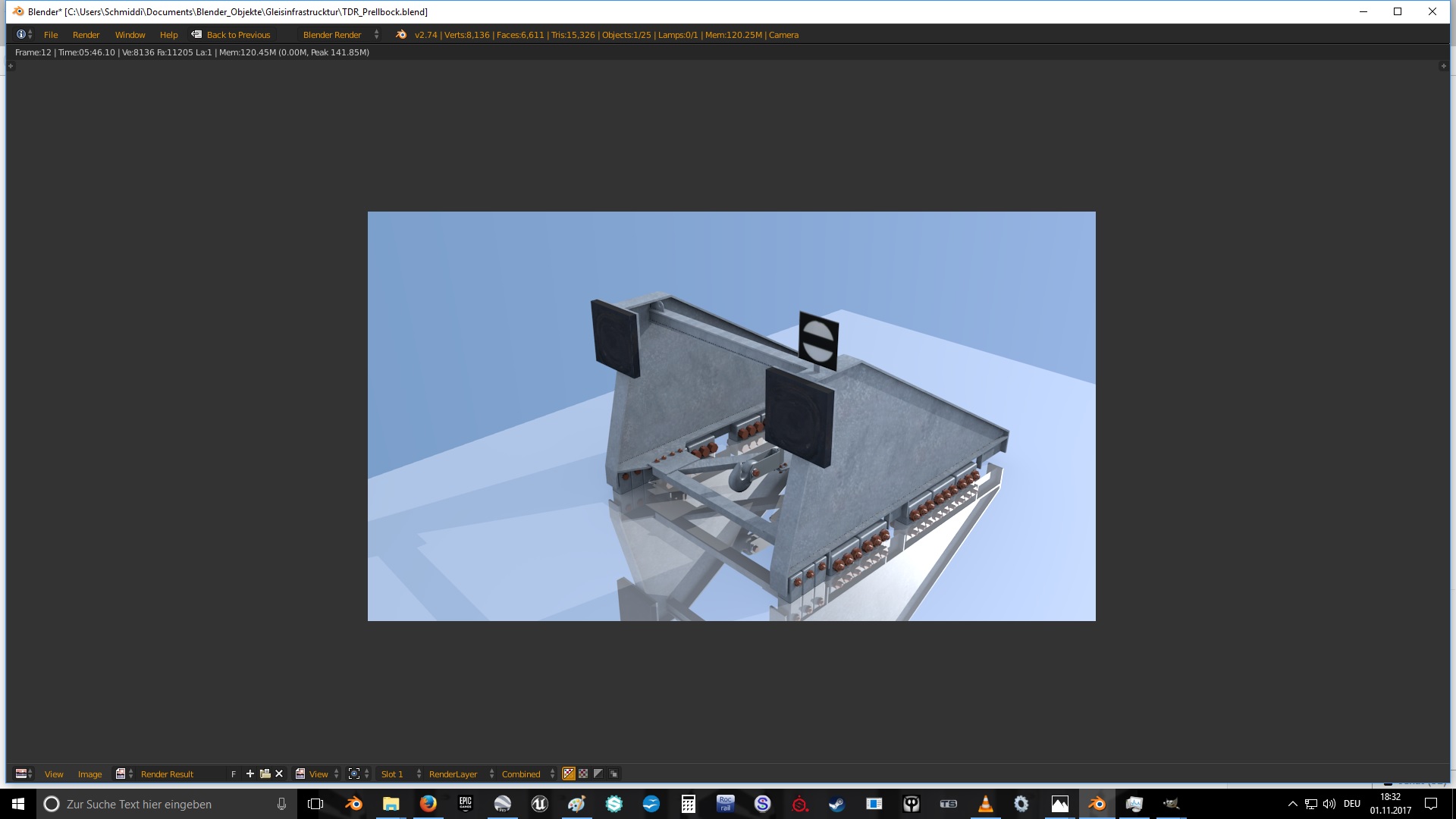Click Back to Previous button
This screenshot has width=1456, height=819.
click(x=231, y=35)
